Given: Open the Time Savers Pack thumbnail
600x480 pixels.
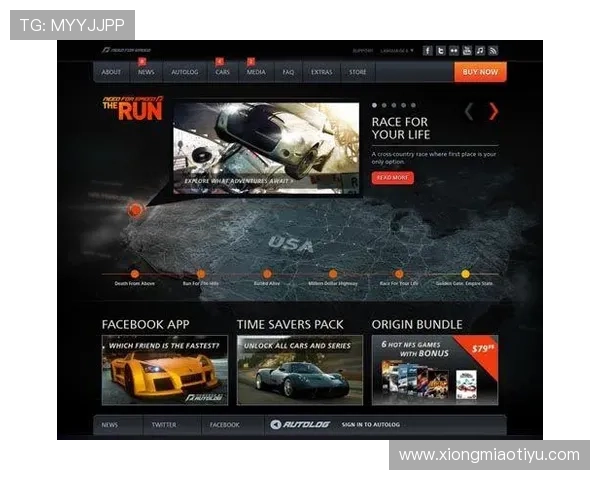Looking at the screenshot, I should (299, 370).
